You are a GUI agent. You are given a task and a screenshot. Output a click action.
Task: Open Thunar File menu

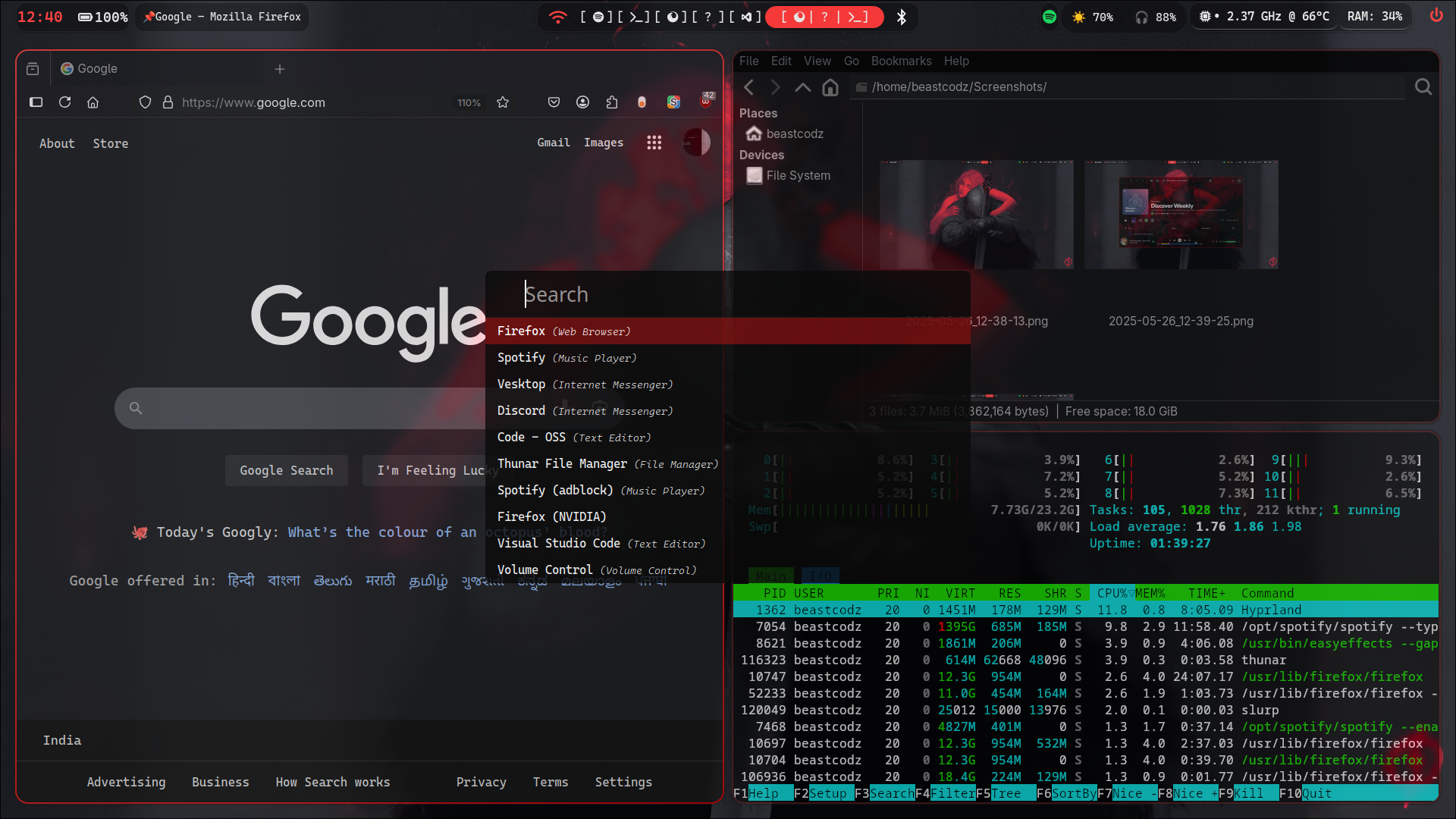click(x=749, y=61)
